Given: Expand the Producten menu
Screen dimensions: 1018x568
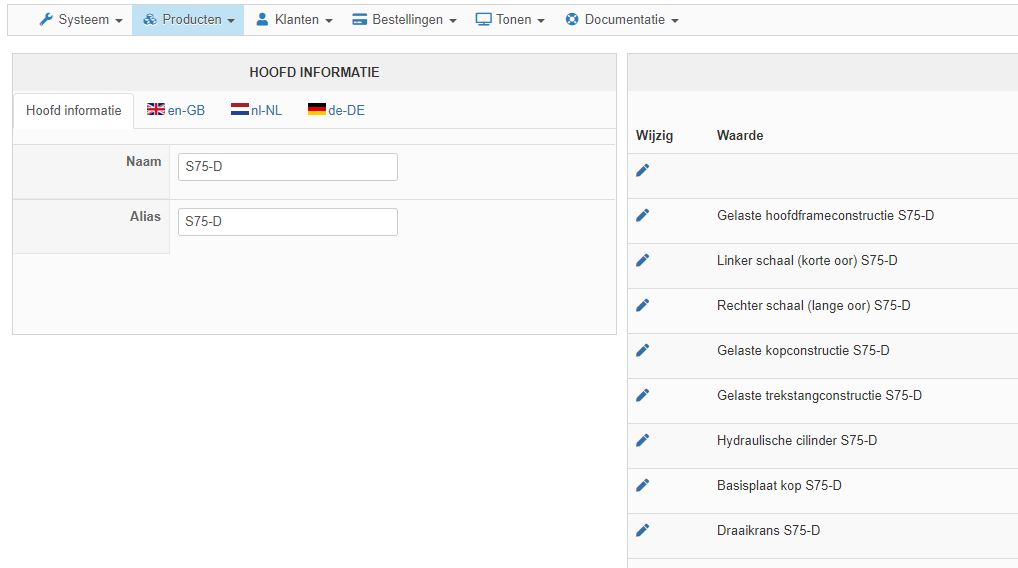Looking at the screenshot, I should (188, 19).
